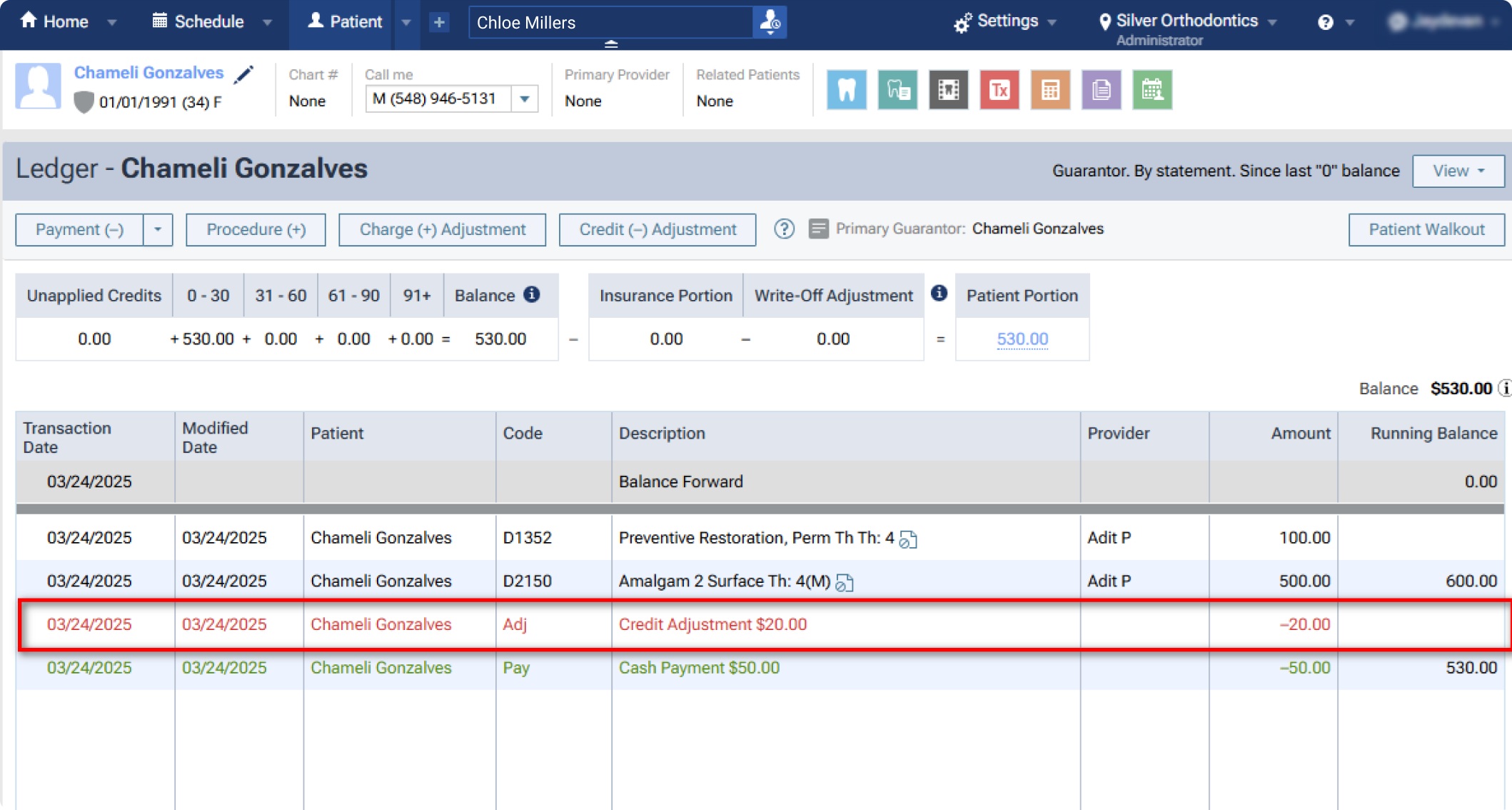The height and width of the screenshot is (810, 1512).
Task: Select the D1352 code cell
Action: tap(553, 537)
